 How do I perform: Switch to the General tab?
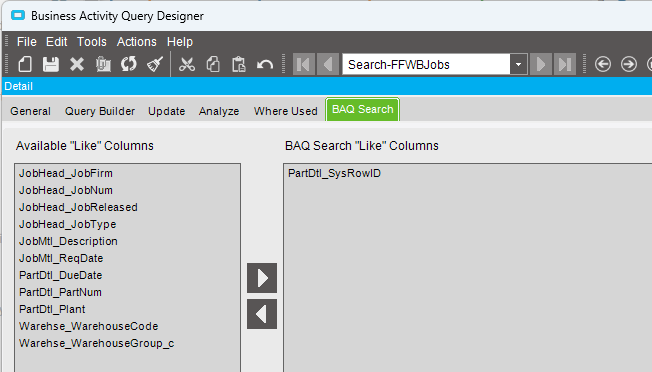pos(30,111)
